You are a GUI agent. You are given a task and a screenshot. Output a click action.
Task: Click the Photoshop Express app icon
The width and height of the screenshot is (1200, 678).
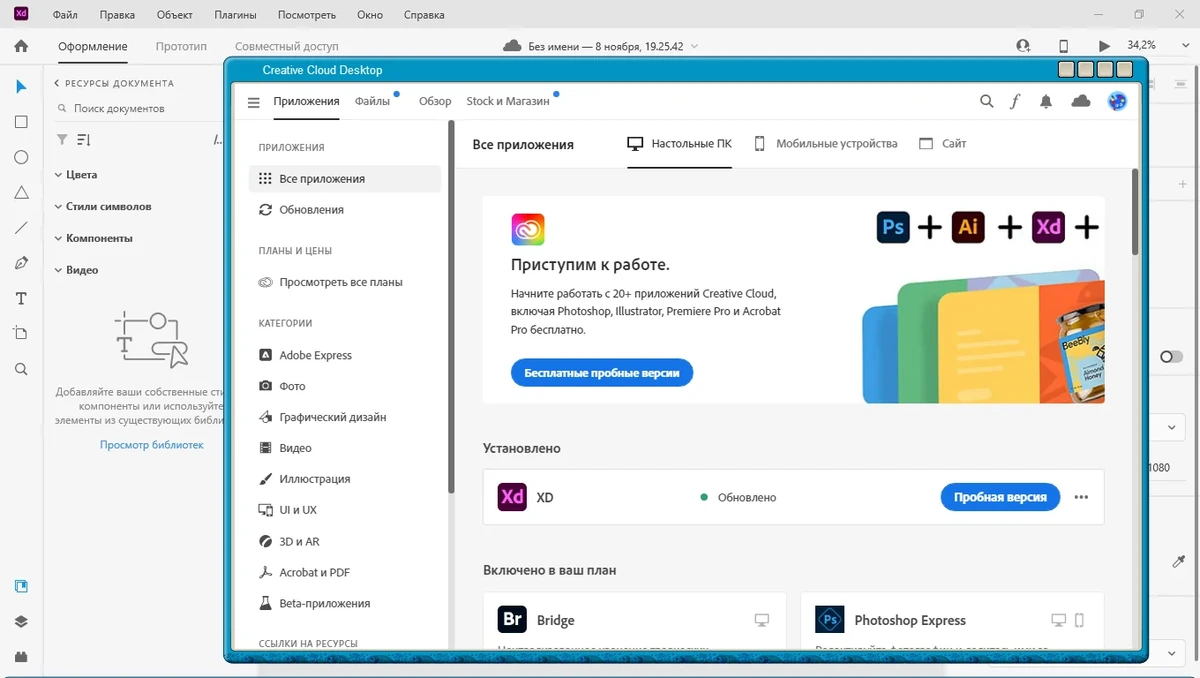tap(830, 620)
